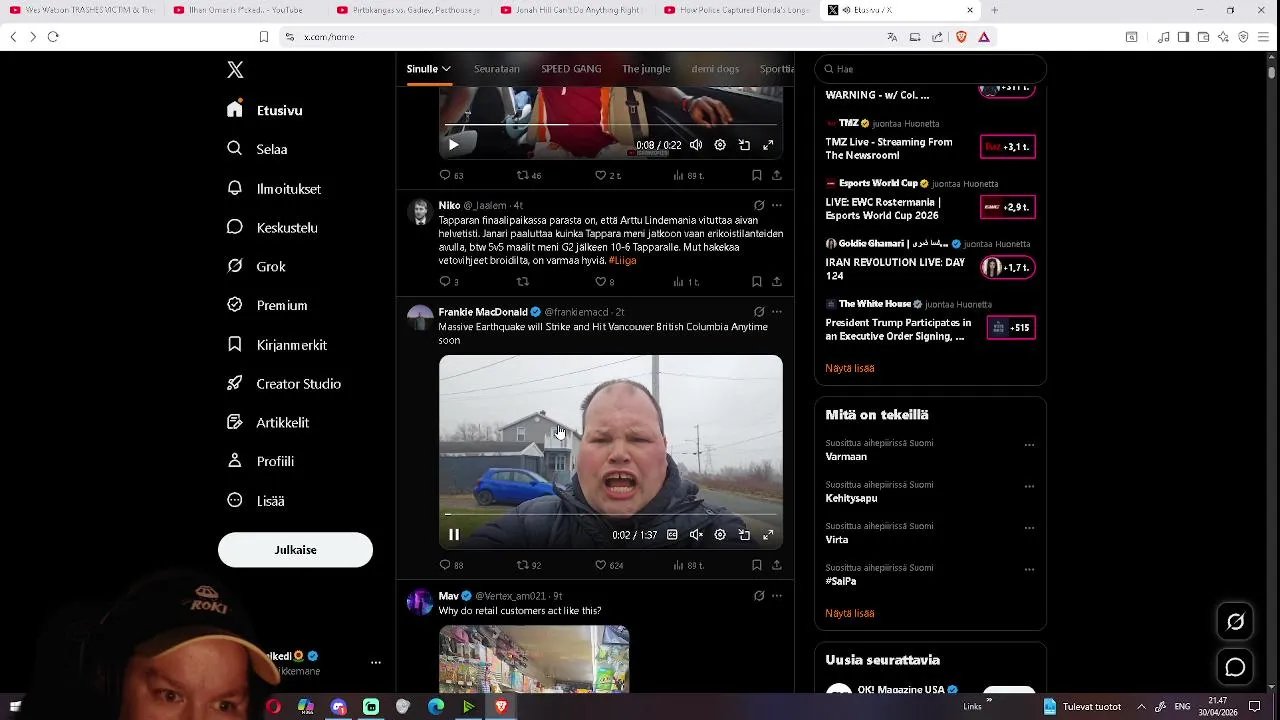Share Frankie MacDonald post
Viewport: 1280px width, 720px height.
pos(776,565)
